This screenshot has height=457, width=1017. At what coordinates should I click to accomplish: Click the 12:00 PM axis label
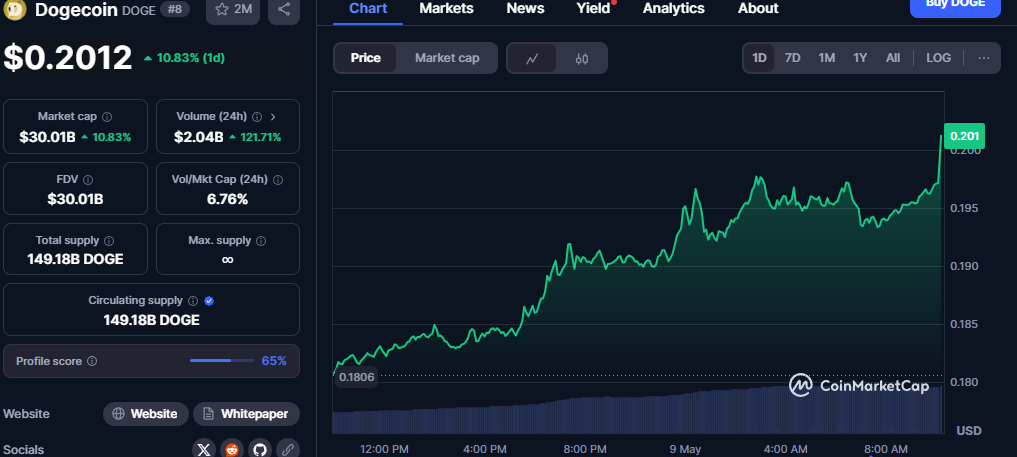384,449
